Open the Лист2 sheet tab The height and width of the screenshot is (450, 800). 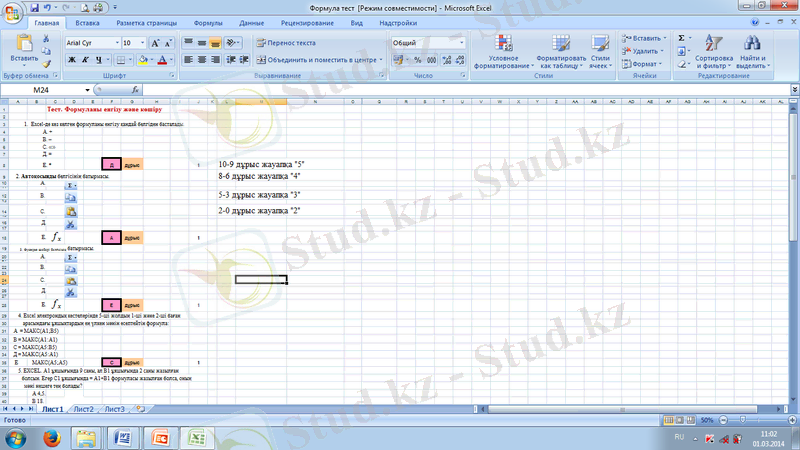pos(84,409)
